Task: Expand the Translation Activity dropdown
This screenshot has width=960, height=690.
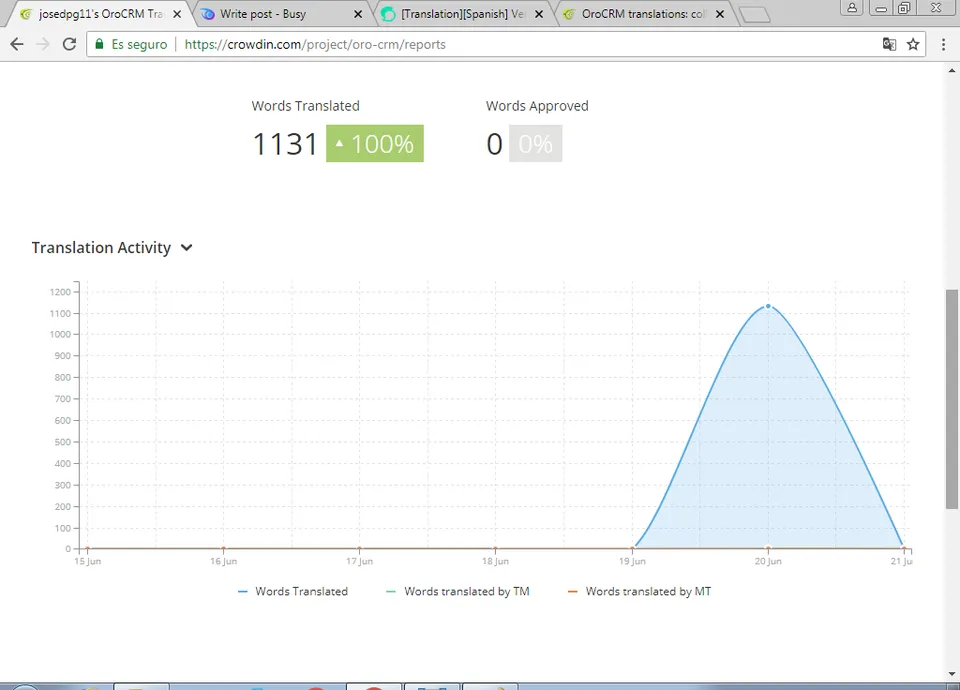Action: tap(187, 247)
